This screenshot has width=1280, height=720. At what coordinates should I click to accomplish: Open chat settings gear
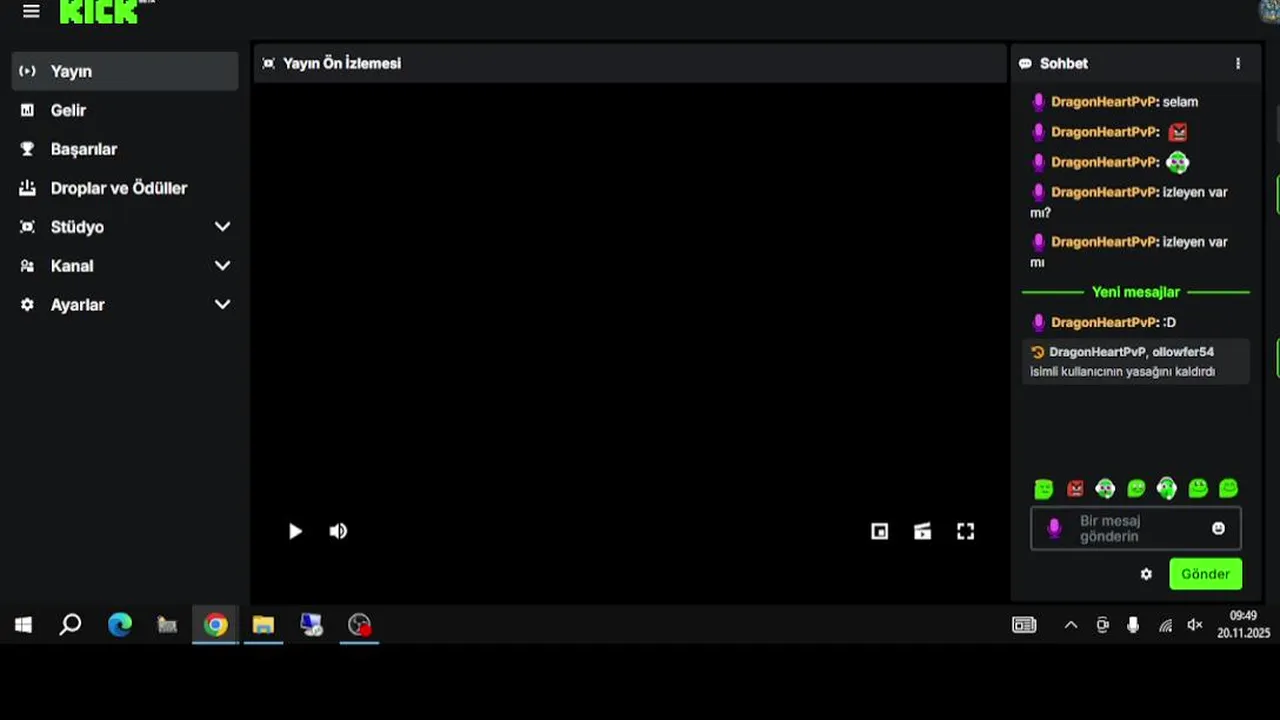[1146, 574]
